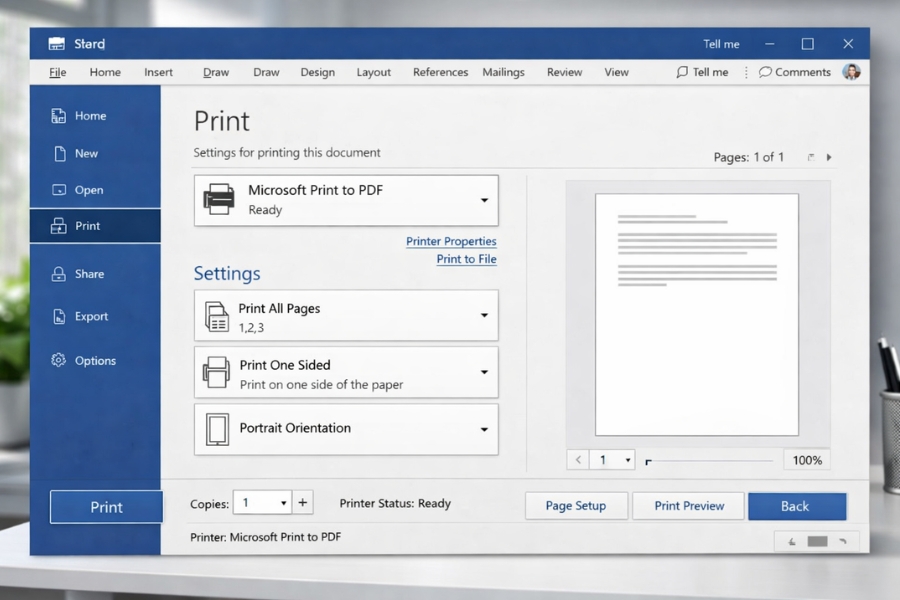
Task: Click the Print One Sided icon
Action: click(218, 372)
